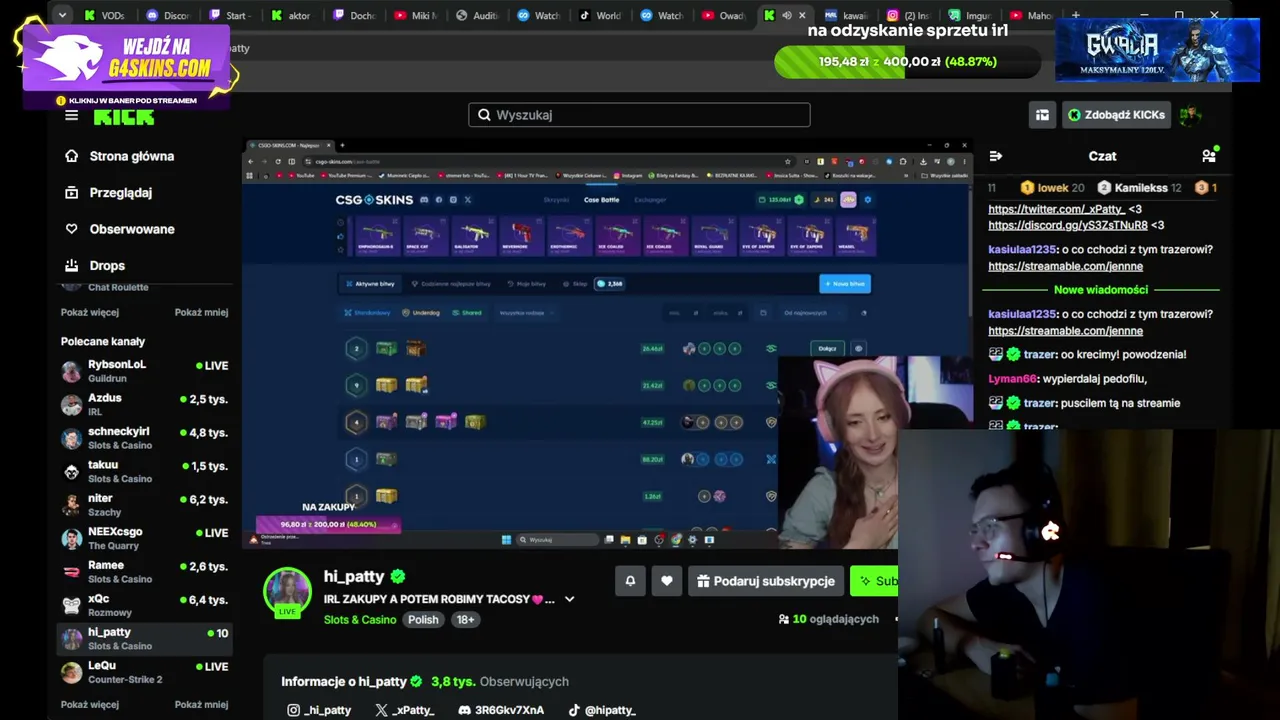Image resolution: width=1280 pixels, height=720 pixels.
Task: Click Pokaż mniej below LeQu channel
Action: 202,704
